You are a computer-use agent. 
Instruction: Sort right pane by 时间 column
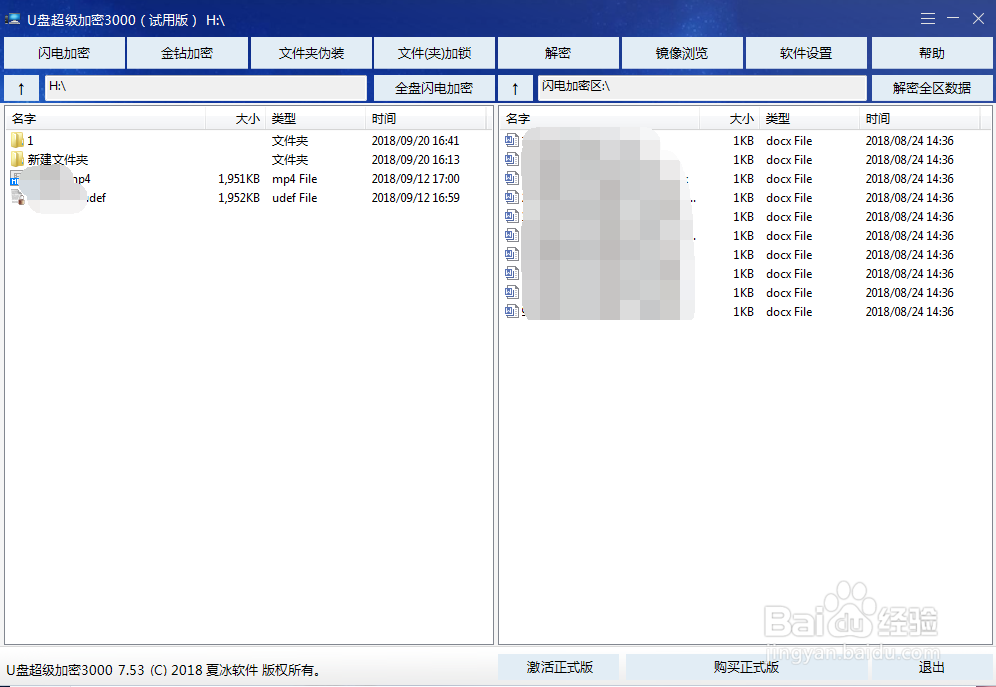920,119
